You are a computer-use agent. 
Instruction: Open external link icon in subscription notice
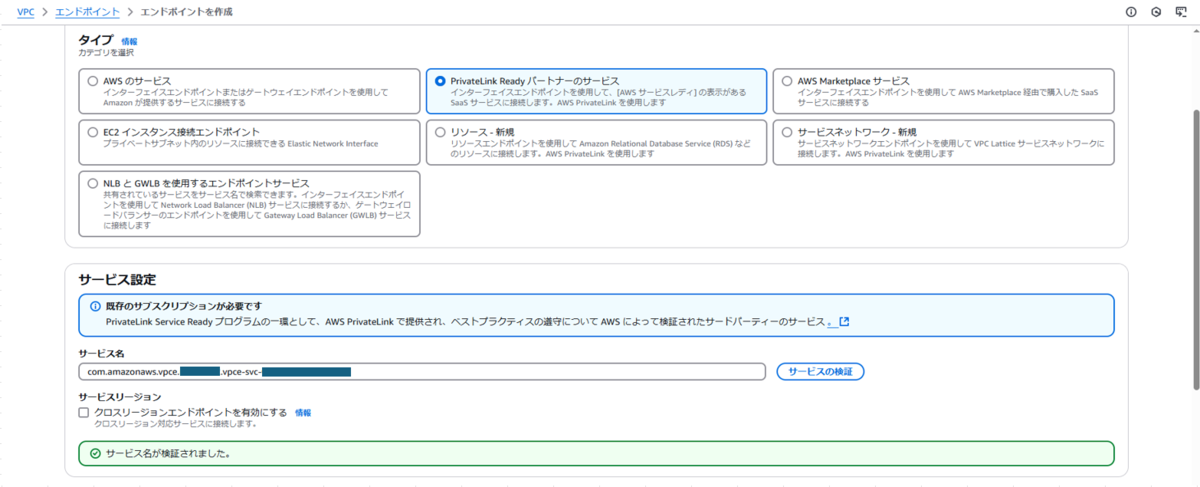click(x=844, y=322)
